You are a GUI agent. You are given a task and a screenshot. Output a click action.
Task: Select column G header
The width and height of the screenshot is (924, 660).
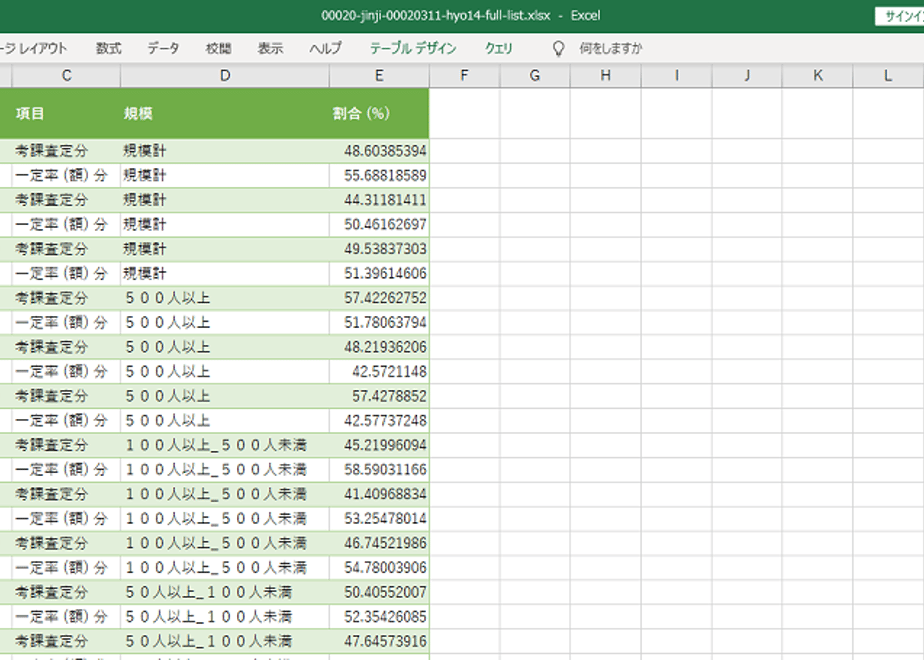click(535, 75)
